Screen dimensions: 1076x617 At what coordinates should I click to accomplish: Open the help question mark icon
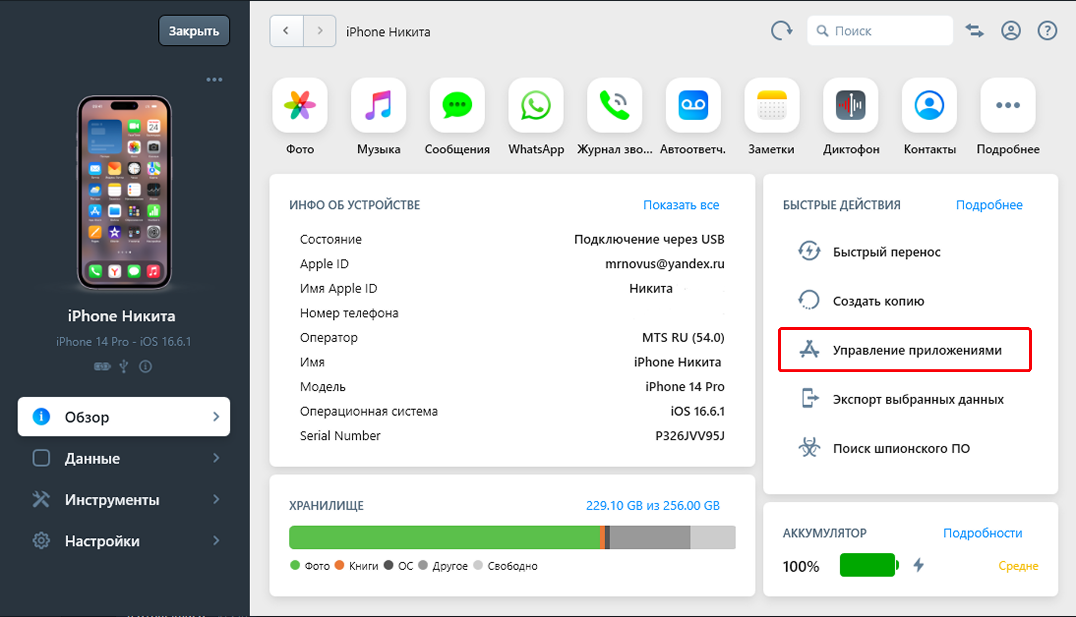point(1047,31)
